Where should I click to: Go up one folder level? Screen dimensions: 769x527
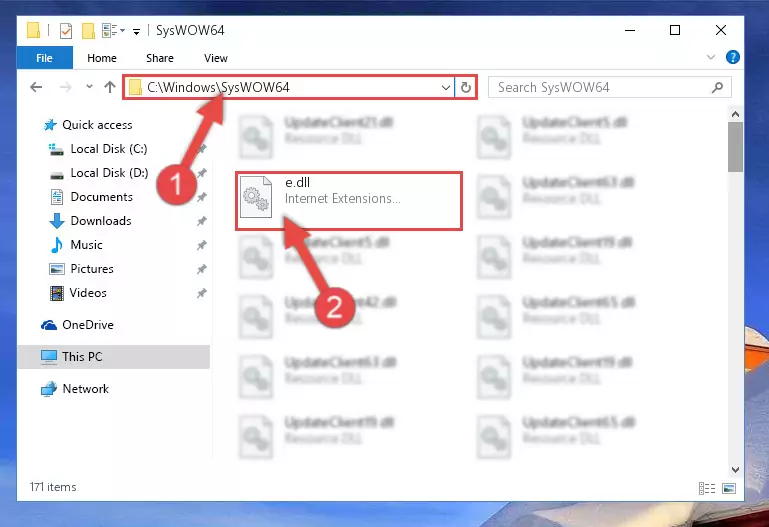110,87
